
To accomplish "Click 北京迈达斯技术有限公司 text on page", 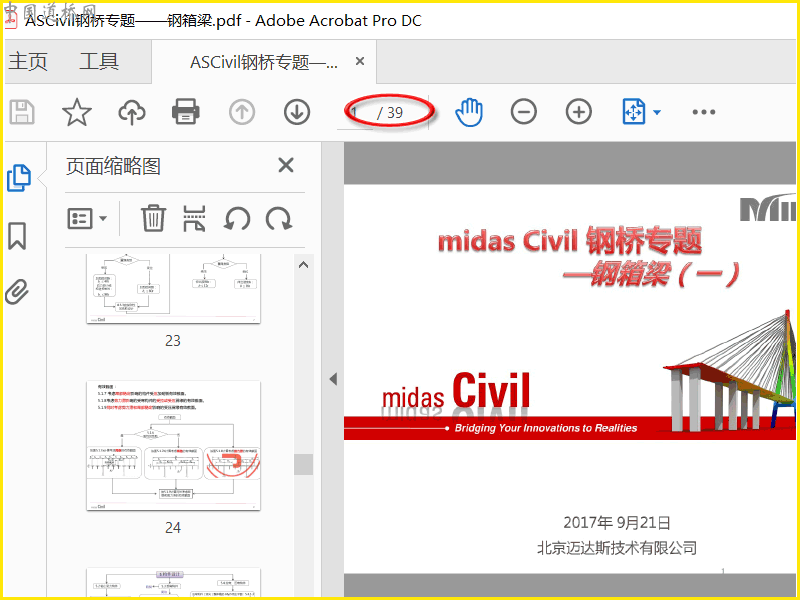I will click(x=616, y=548).
